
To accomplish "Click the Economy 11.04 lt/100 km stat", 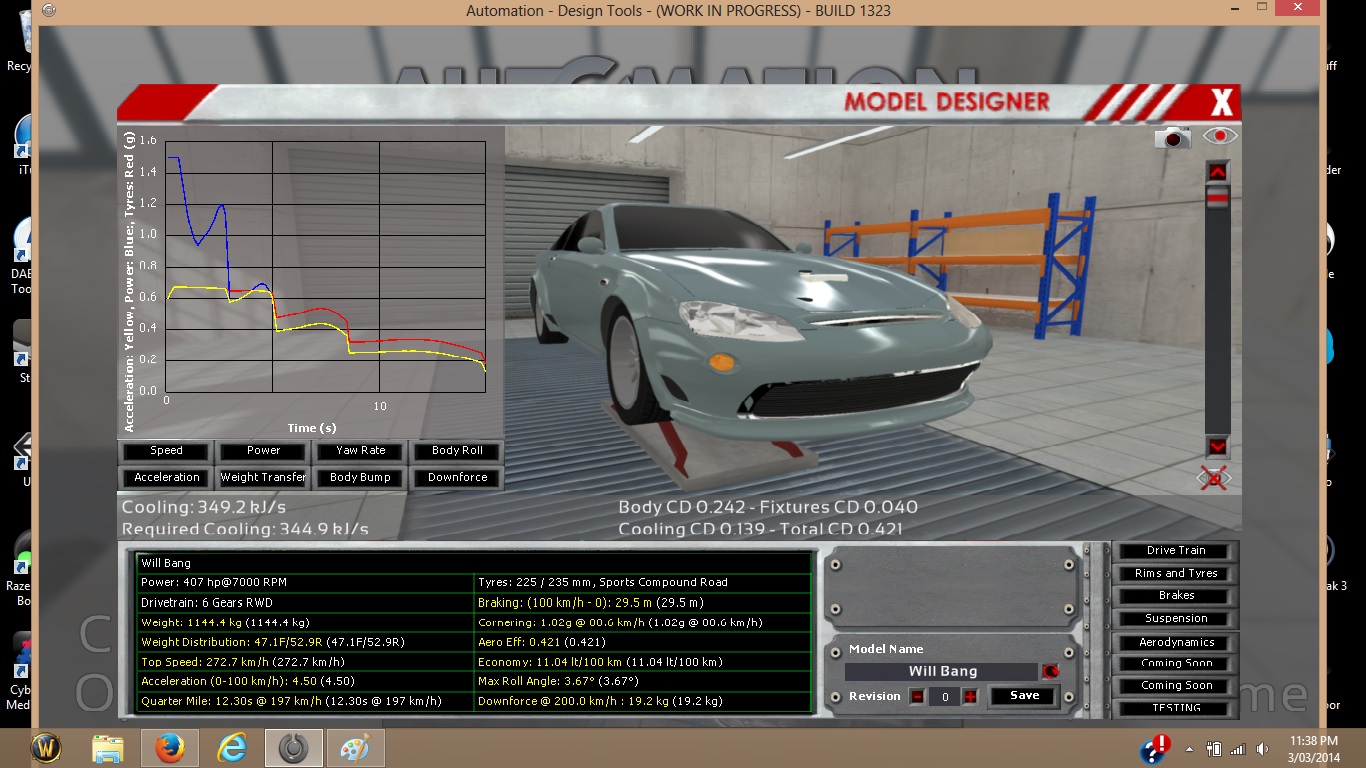I will [x=643, y=662].
